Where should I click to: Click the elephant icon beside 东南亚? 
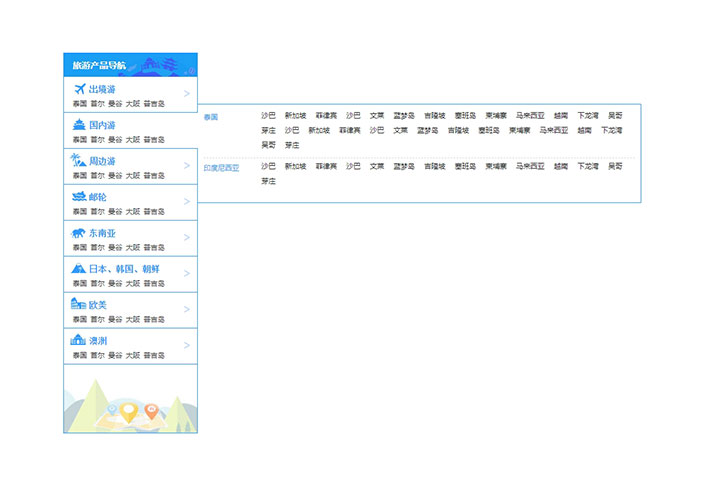pos(78,232)
